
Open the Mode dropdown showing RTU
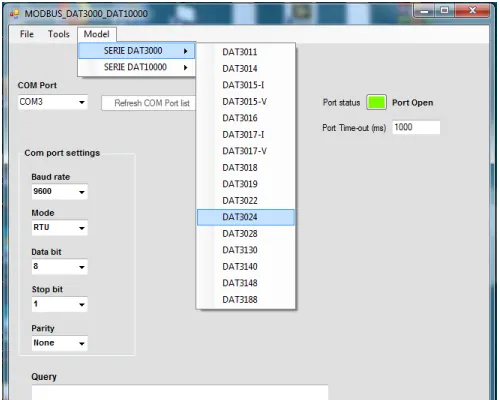[x=60, y=228]
